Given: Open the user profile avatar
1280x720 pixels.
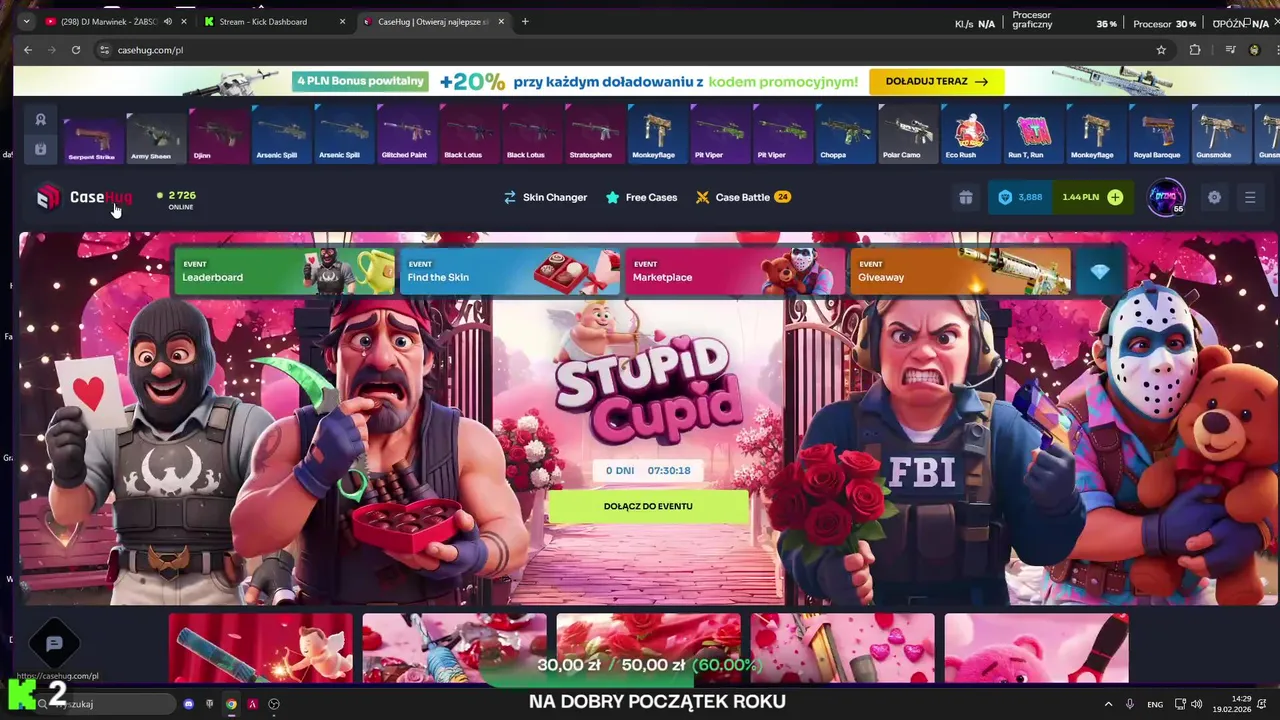Looking at the screenshot, I should (1165, 197).
